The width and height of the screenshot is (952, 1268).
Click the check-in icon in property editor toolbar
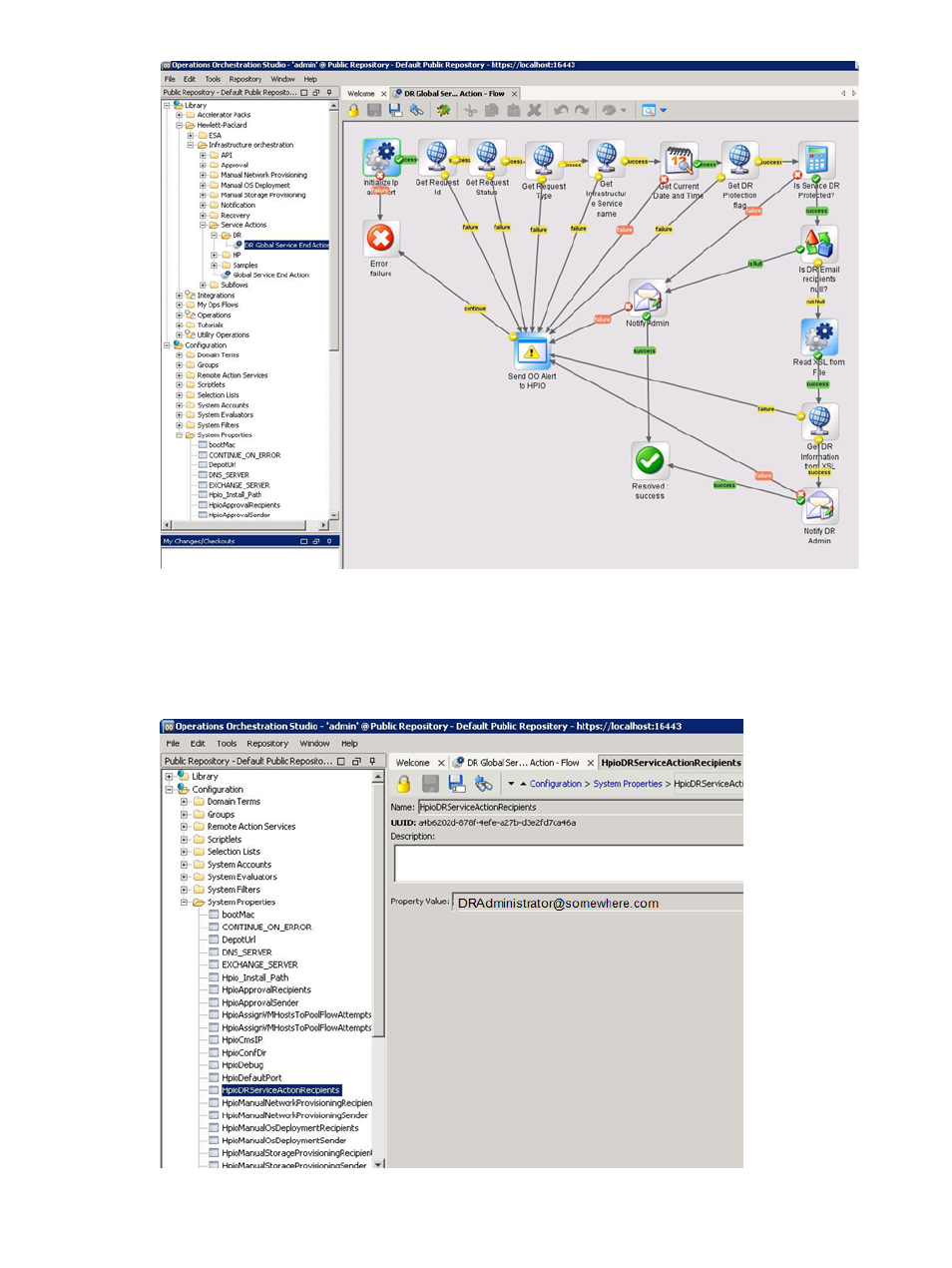point(484,784)
